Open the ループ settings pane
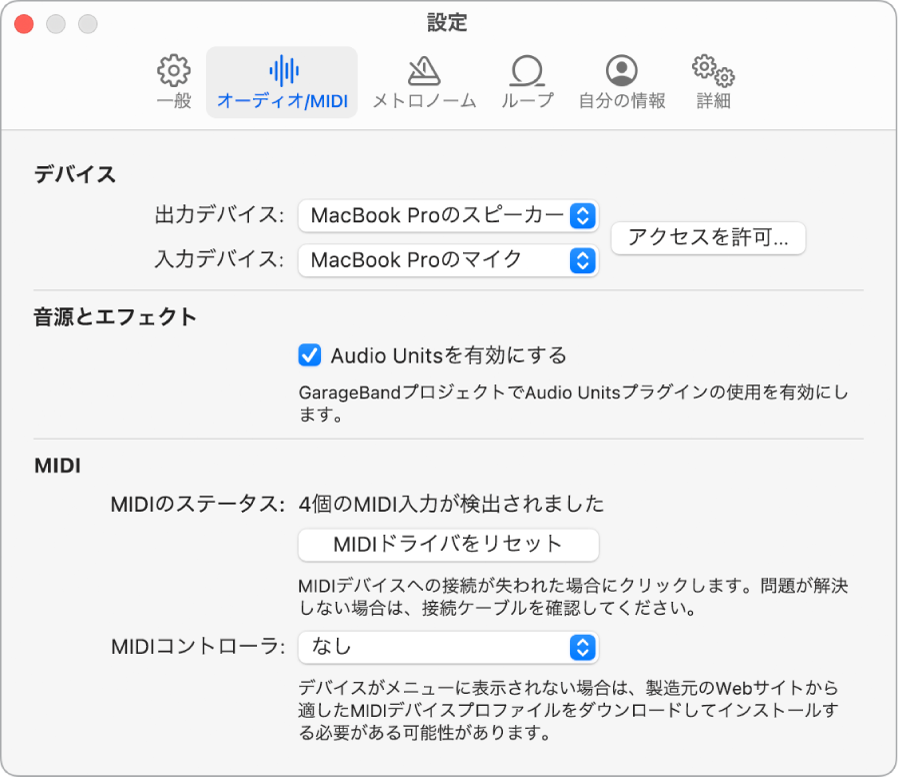This screenshot has height=777, width=899. tap(527, 82)
